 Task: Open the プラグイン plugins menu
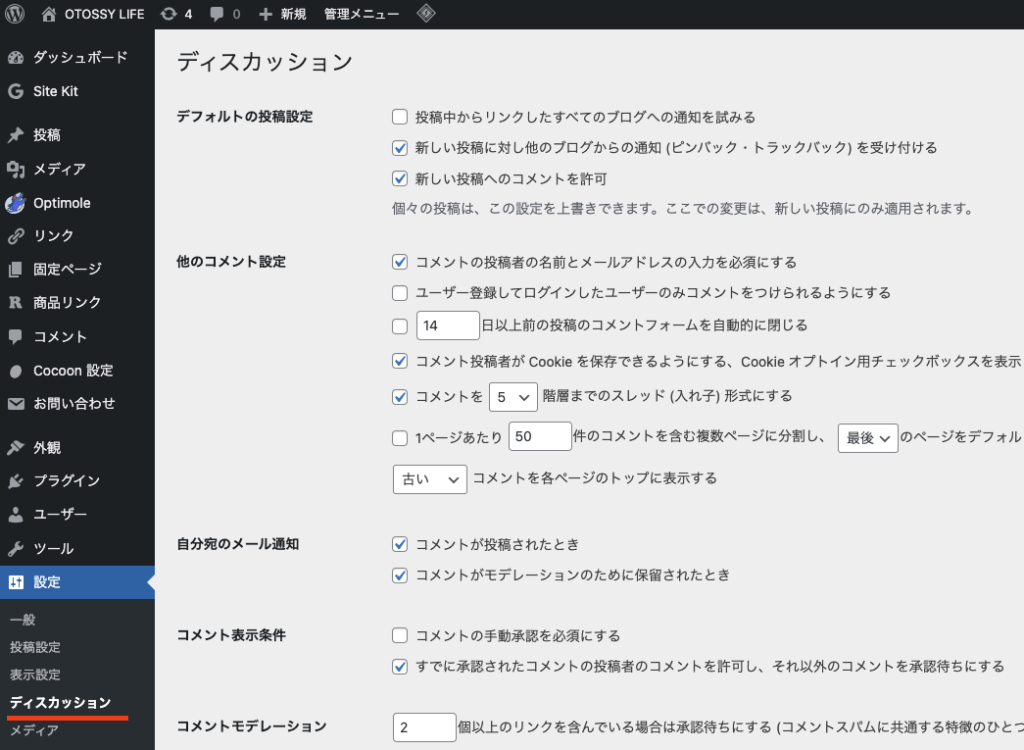[66, 481]
